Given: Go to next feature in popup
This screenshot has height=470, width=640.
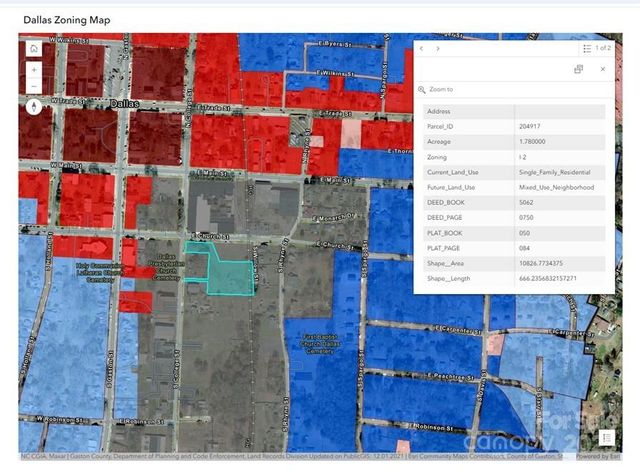Looking at the screenshot, I should (x=438, y=48).
